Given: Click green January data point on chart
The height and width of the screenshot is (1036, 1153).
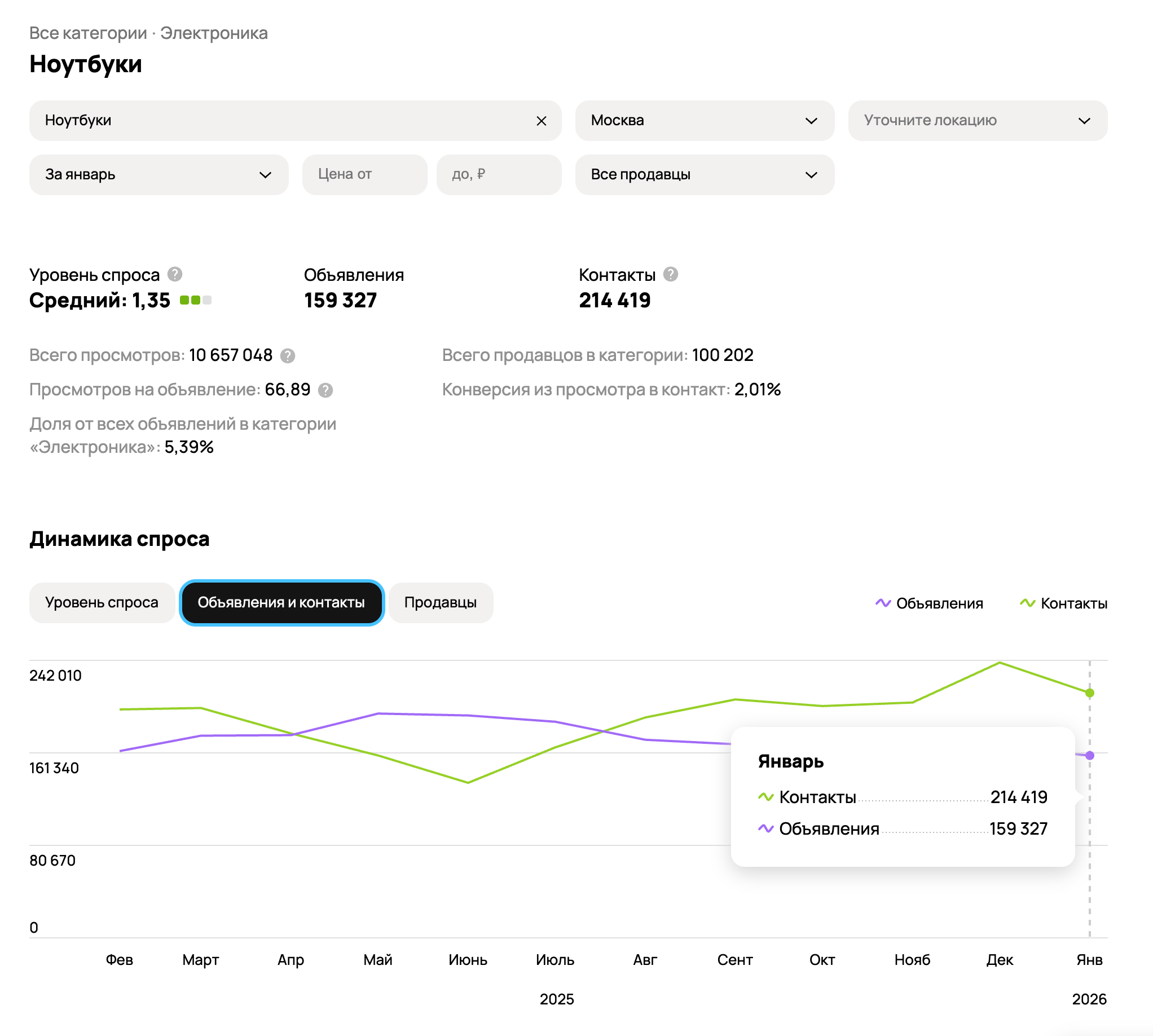Looking at the screenshot, I should pos(1089,693).
